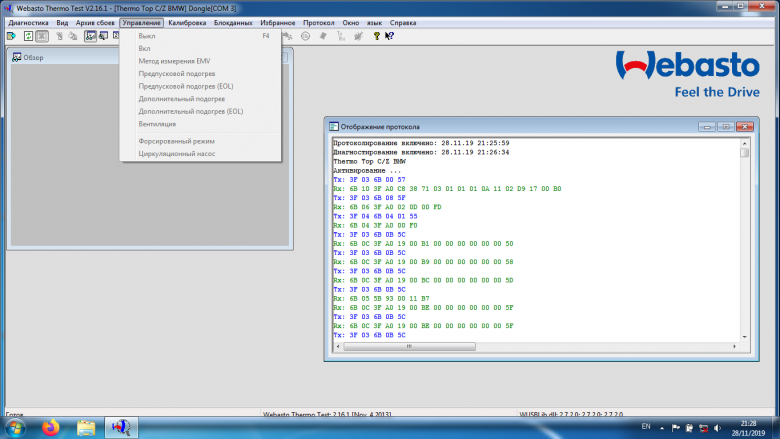Click the greyed diamond toolbar icon
The height and width of the screenshot is (439, 780).
coord(323,36)
